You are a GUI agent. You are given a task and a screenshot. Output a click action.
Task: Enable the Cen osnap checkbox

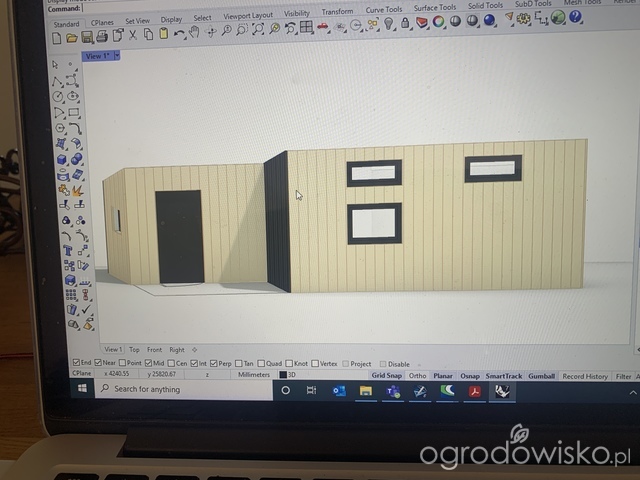click(x=171, y=363)
